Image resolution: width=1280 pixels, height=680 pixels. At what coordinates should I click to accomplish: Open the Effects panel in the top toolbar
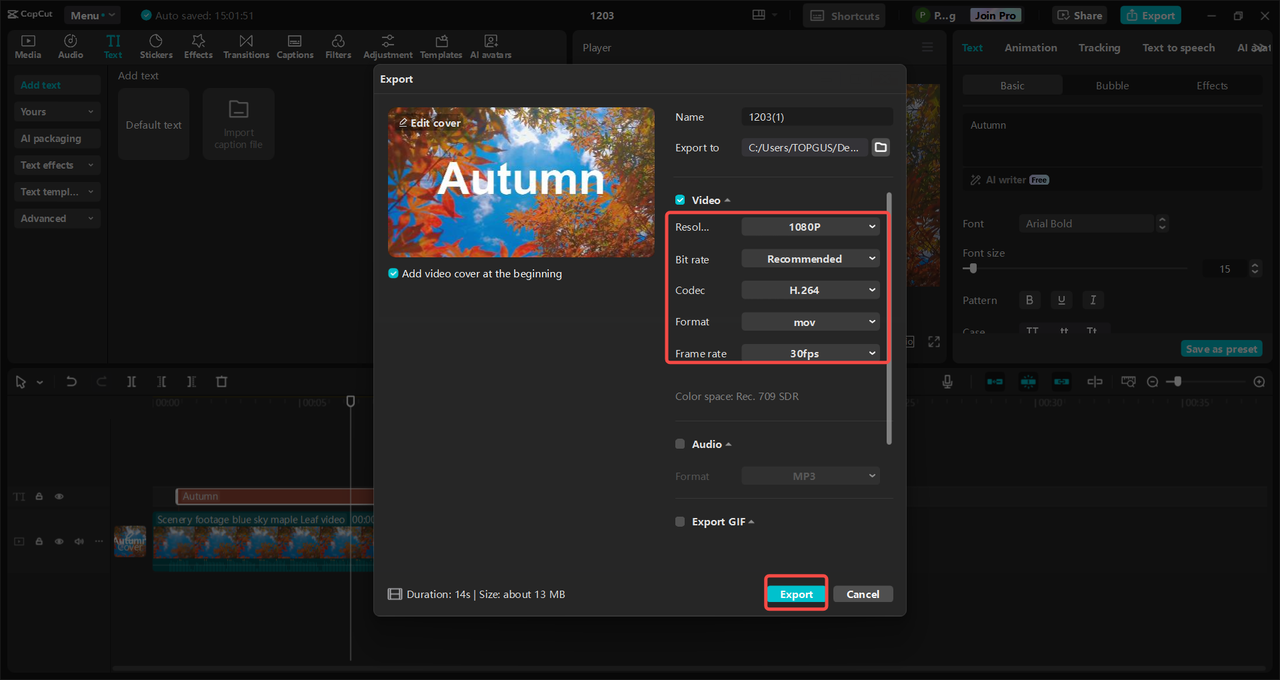tap(198, 46)
